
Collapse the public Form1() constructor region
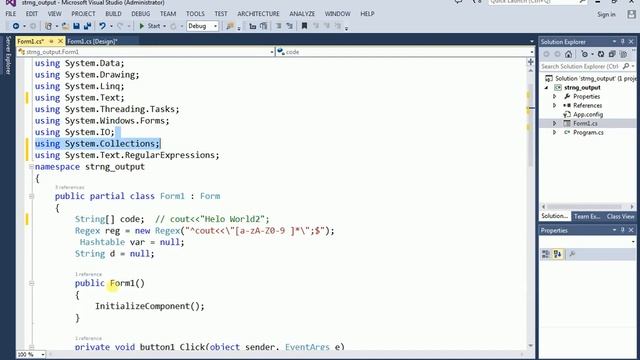[x=31, y=283]
